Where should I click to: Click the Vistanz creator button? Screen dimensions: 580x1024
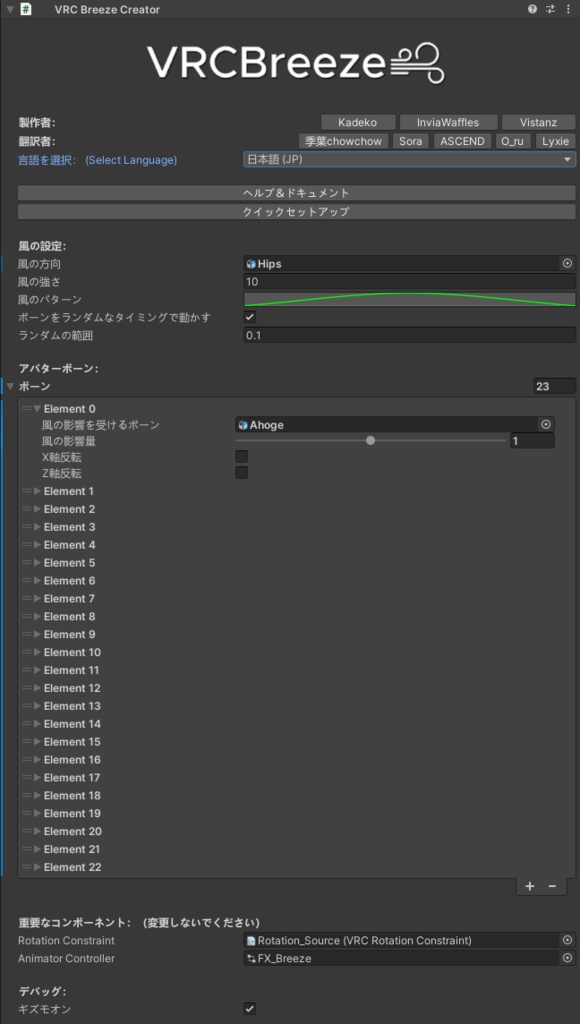[x=538, y=122]
